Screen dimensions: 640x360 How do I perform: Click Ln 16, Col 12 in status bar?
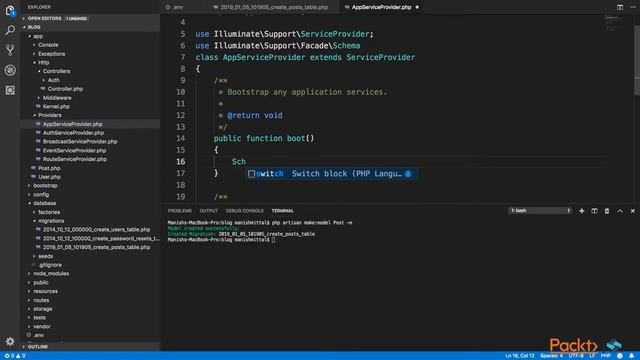(x=520, y=356)
